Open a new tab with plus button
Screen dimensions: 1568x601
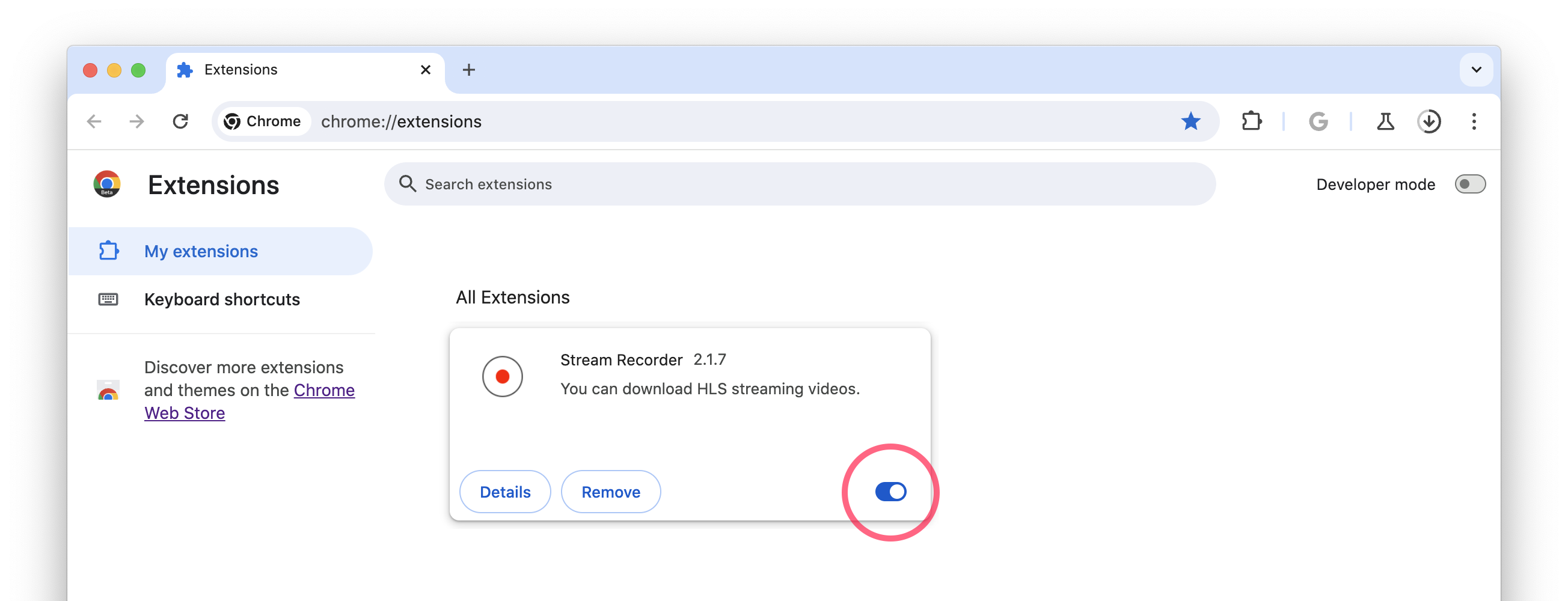coord(469,70)
